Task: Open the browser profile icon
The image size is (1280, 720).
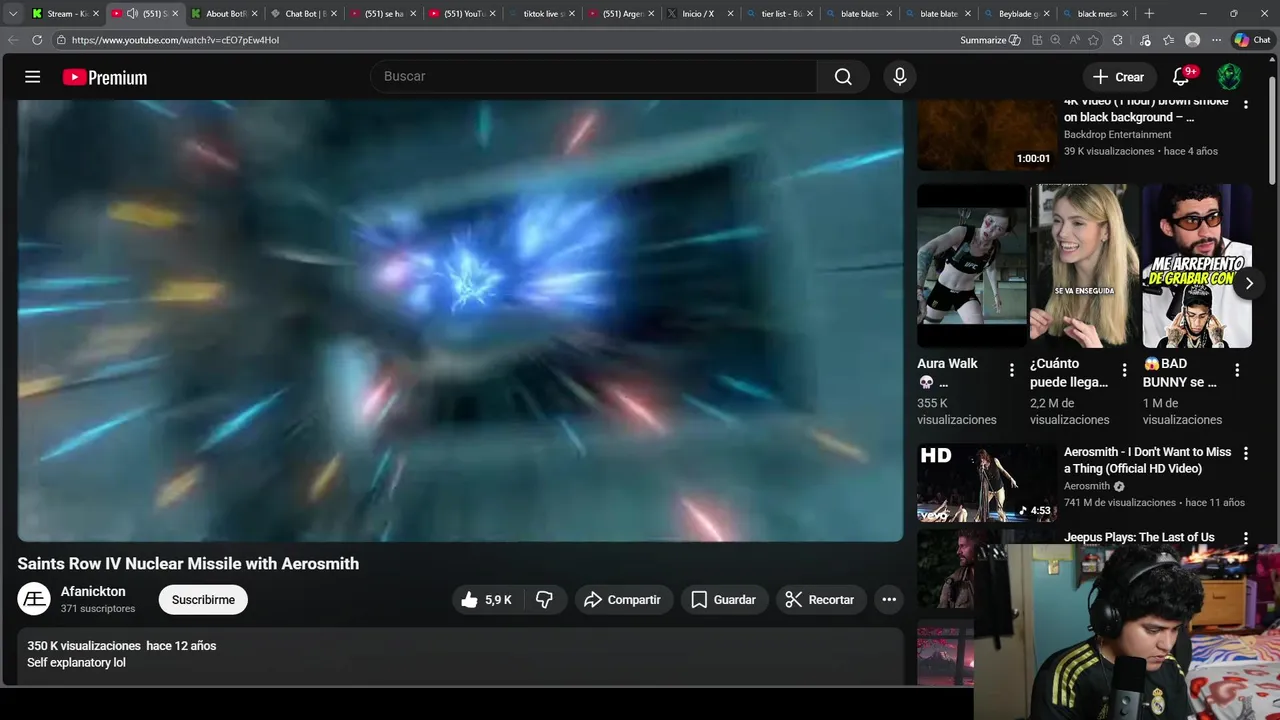Action: click(1192, 40)
